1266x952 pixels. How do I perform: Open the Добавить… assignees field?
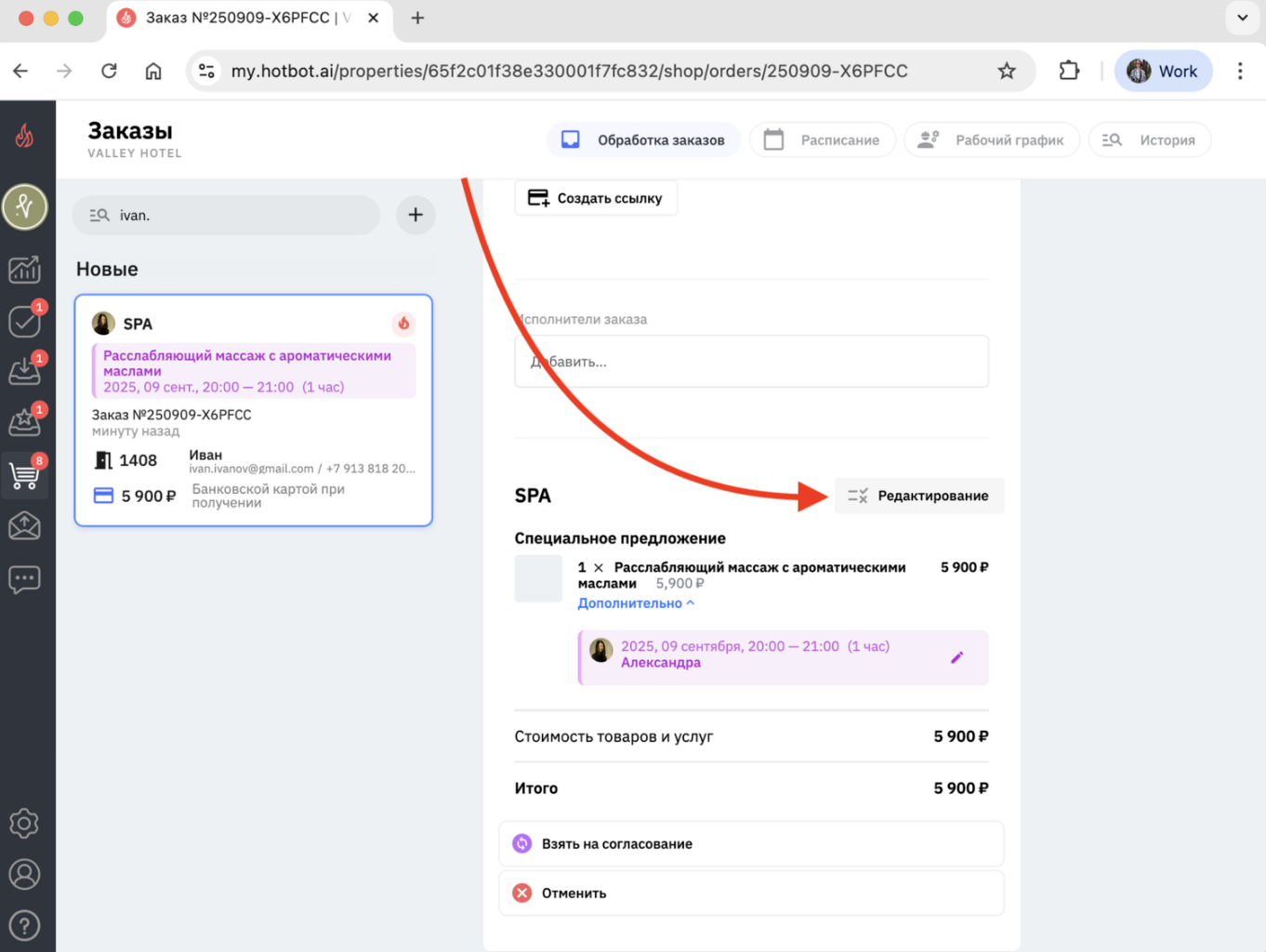tap(751, 362)
